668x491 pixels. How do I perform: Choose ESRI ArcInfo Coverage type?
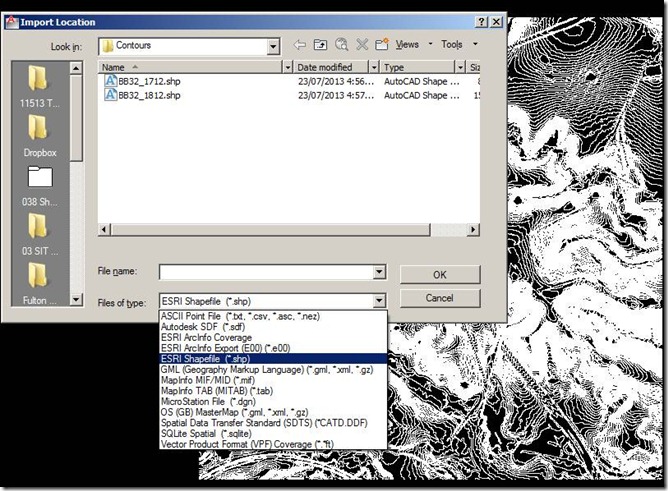273,338
